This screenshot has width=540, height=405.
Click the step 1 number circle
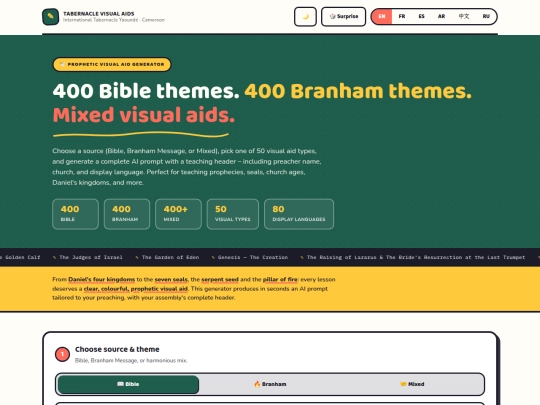click(62, 354)
